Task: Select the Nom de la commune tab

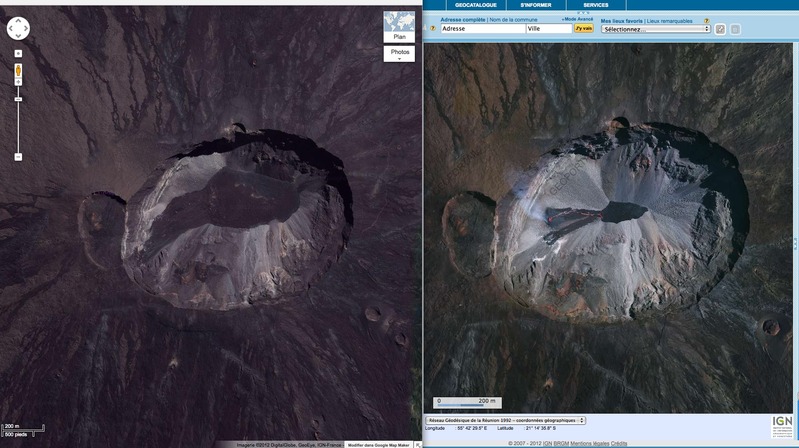Action: pyautogui.click(x=514, y=20)
